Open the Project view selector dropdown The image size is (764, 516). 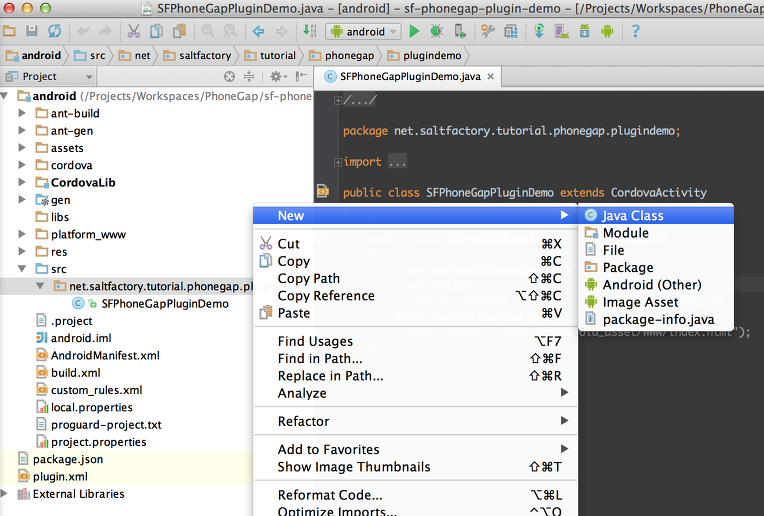pyautogui.click(x=48, y=76)
